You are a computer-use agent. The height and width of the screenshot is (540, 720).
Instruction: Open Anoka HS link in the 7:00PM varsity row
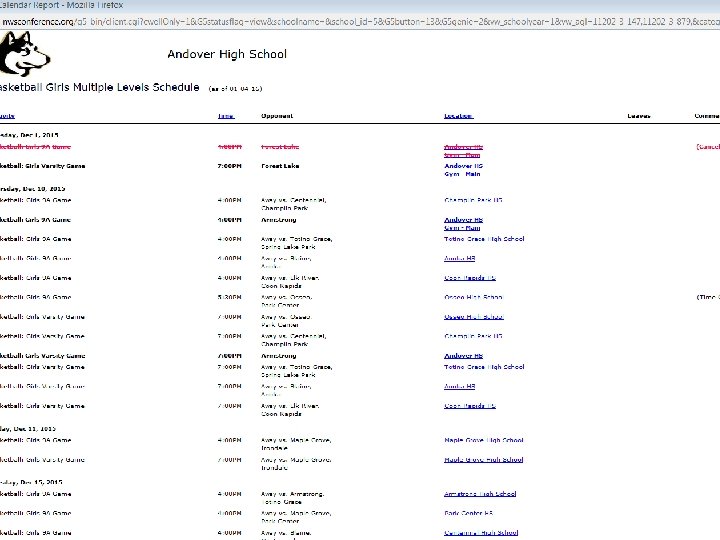[x=459, y=387]
